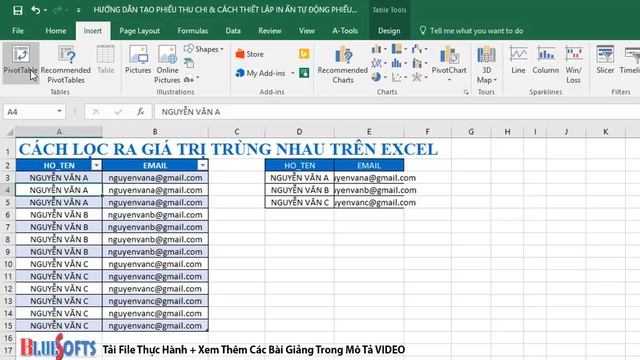Insert a Column sparkline
The image size is (640, 360).
(x=546, y=60)
